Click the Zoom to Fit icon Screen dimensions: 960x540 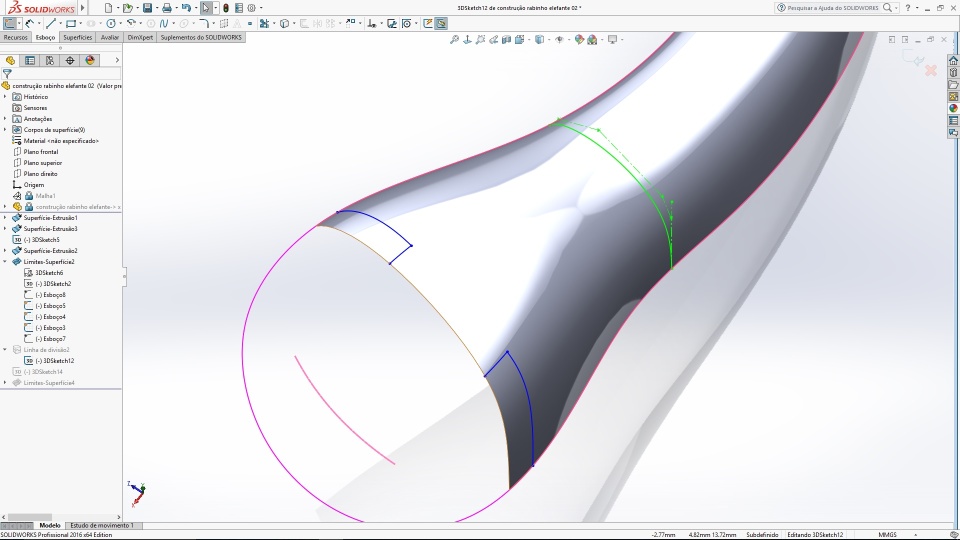[x=454, y=39]
